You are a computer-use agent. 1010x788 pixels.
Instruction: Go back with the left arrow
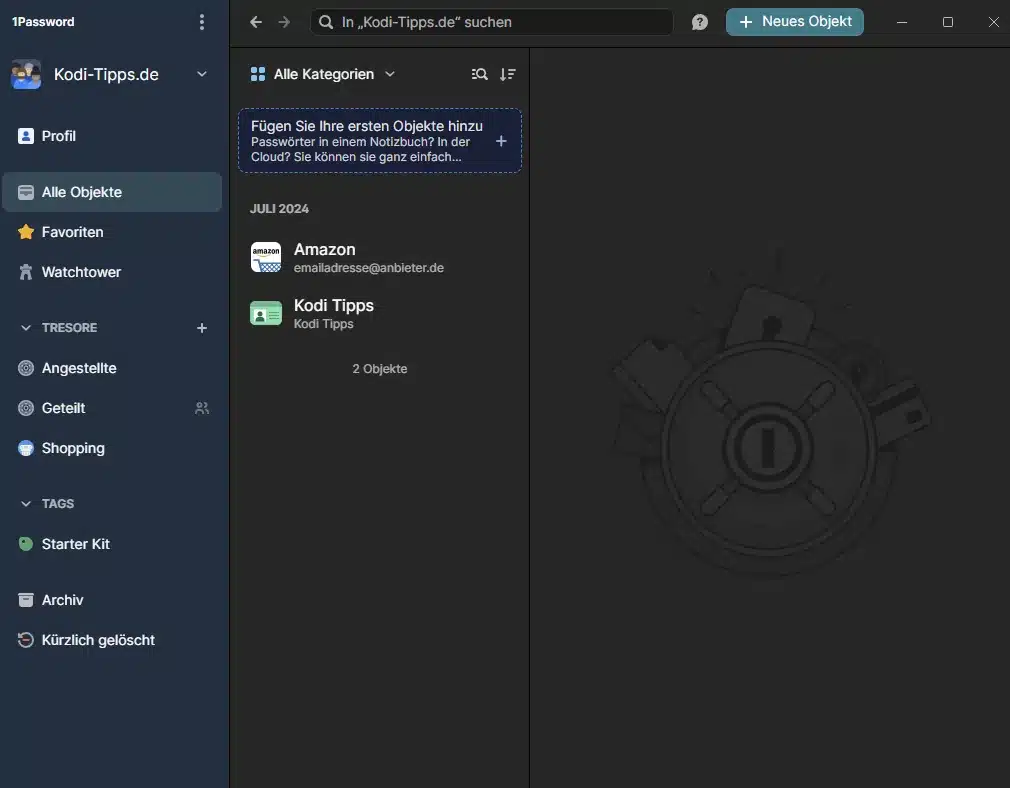coord(256,22)
